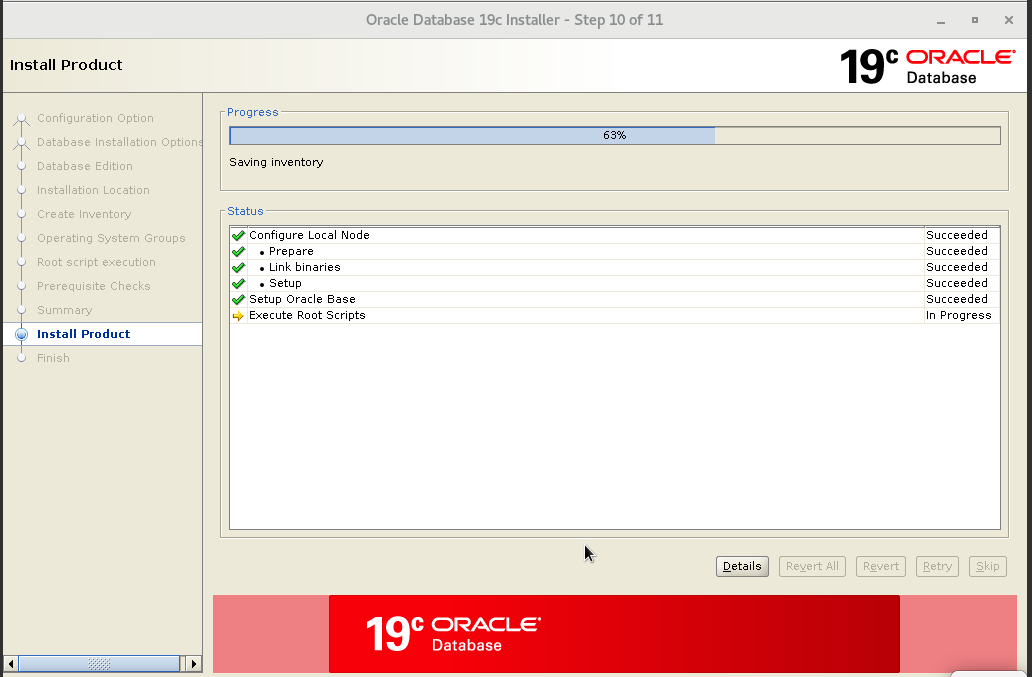Image resolution: width=1032 pixels, height=677 pixels.
Task: Click the Revert All button
Action: click(812, 566)
